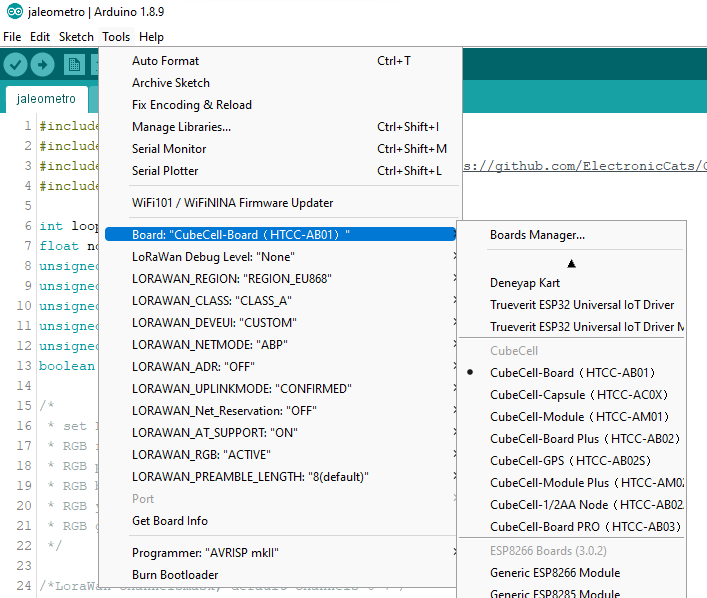Screen dimensions: 707x598
Task: Expand LORAWAN_CLASS submenu
Action: 280,301
